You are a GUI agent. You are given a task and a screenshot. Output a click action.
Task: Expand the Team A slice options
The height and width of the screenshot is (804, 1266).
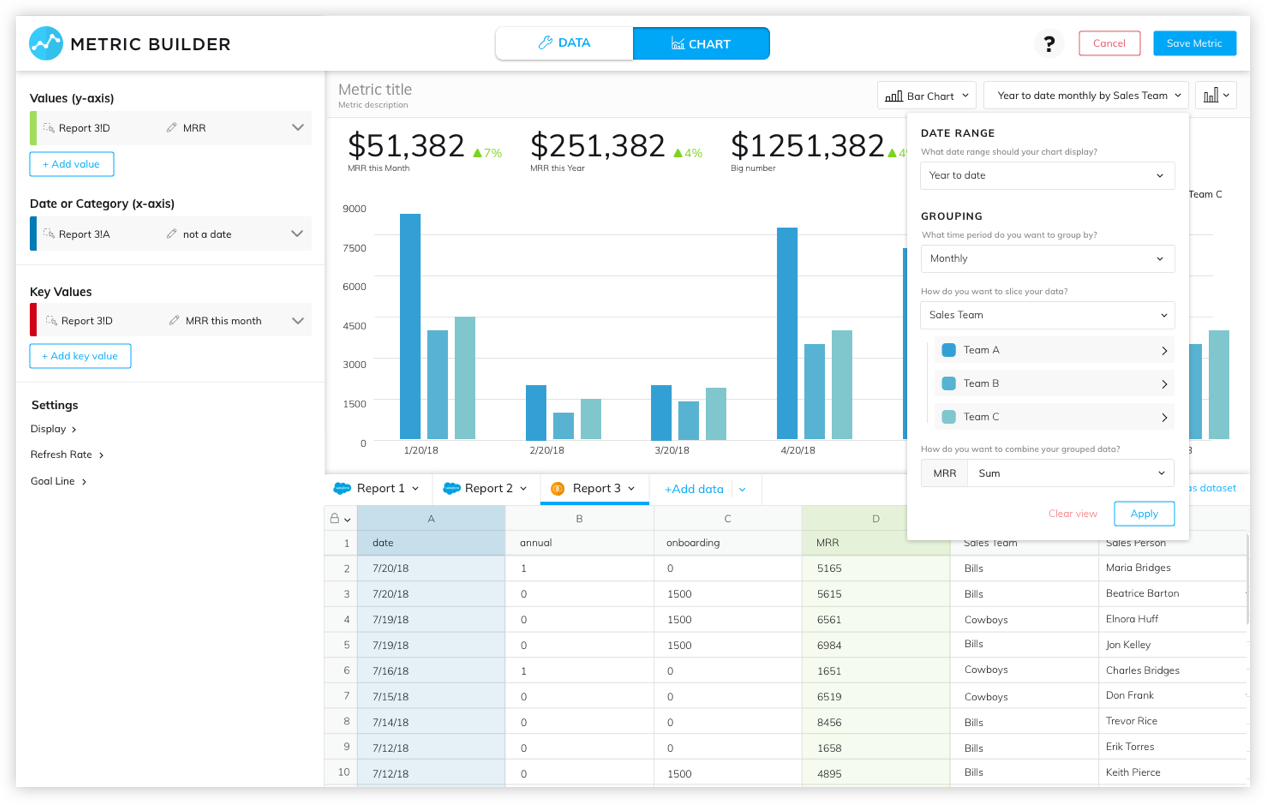pyautogui.click(x=1164, y=350)
